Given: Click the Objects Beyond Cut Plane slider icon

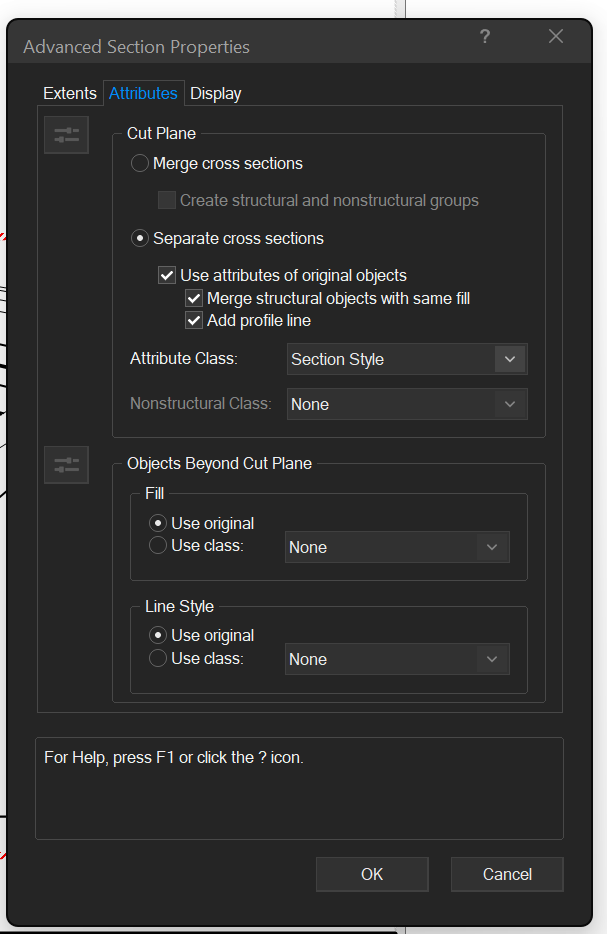Looking at the screenshot, I should coord(66,465).
